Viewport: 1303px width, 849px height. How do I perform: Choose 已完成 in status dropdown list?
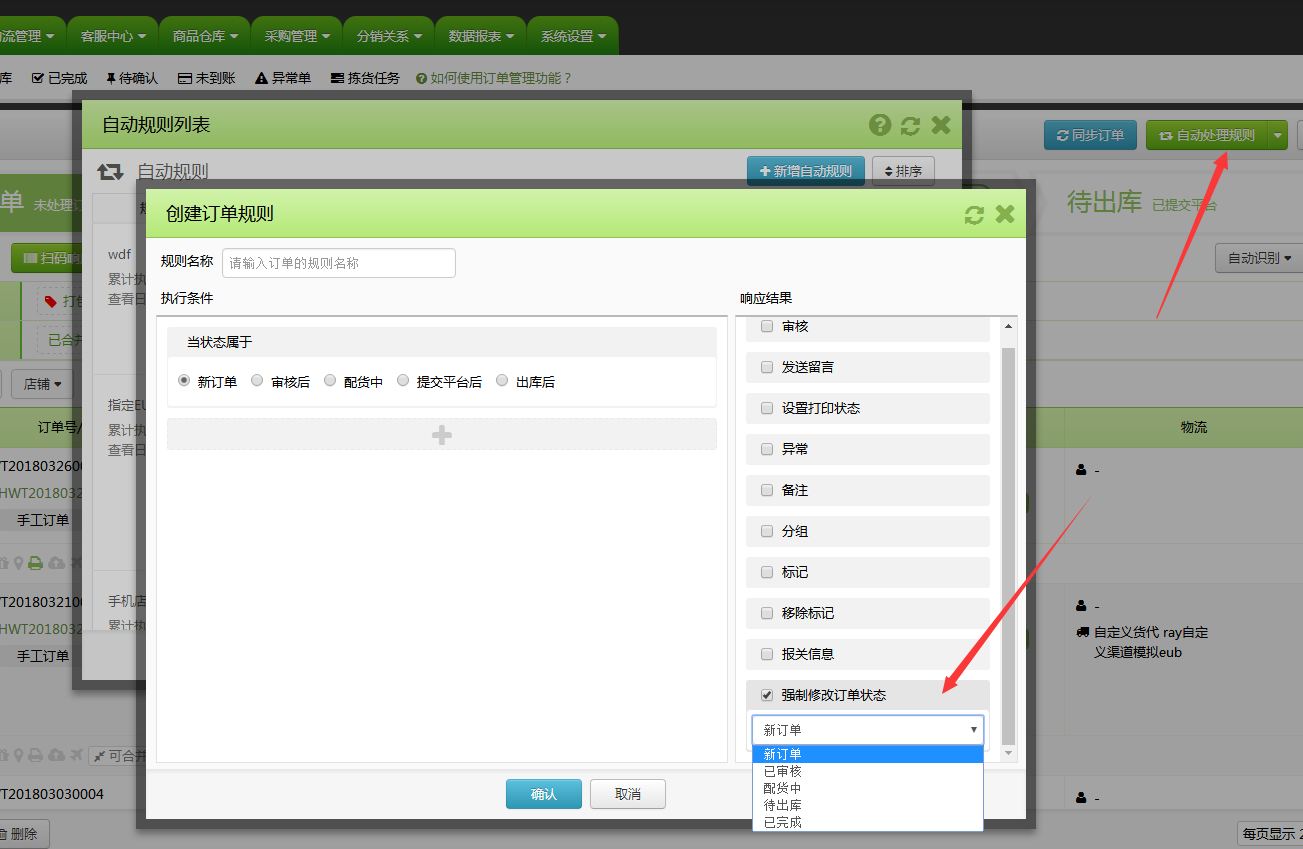pos(868,822)
